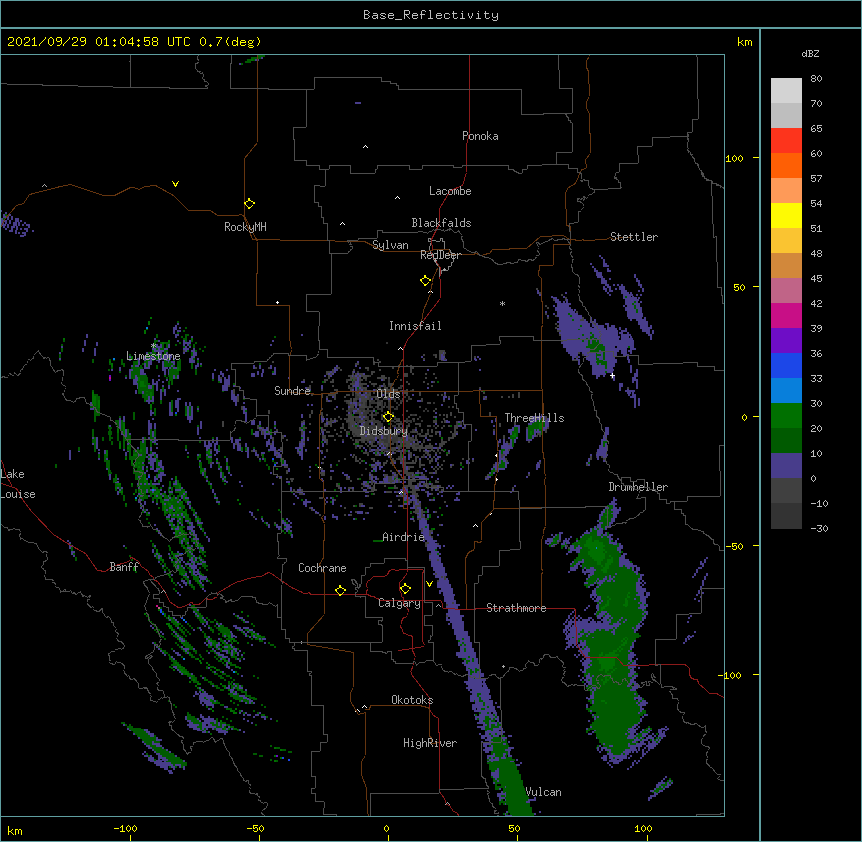Click the Calgary city label
This screenshot has width=862, height=842.
click(x=399, y=603)
